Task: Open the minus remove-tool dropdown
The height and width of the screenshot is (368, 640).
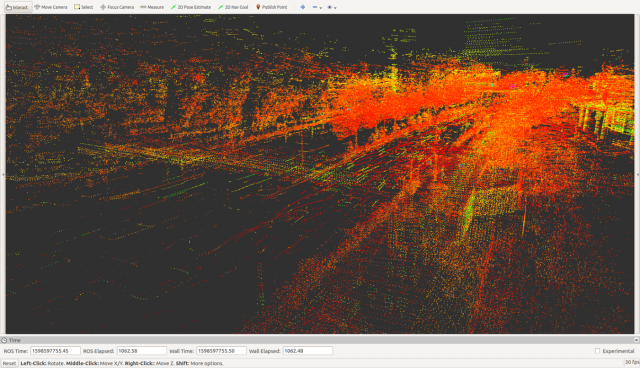Action: 317,7
